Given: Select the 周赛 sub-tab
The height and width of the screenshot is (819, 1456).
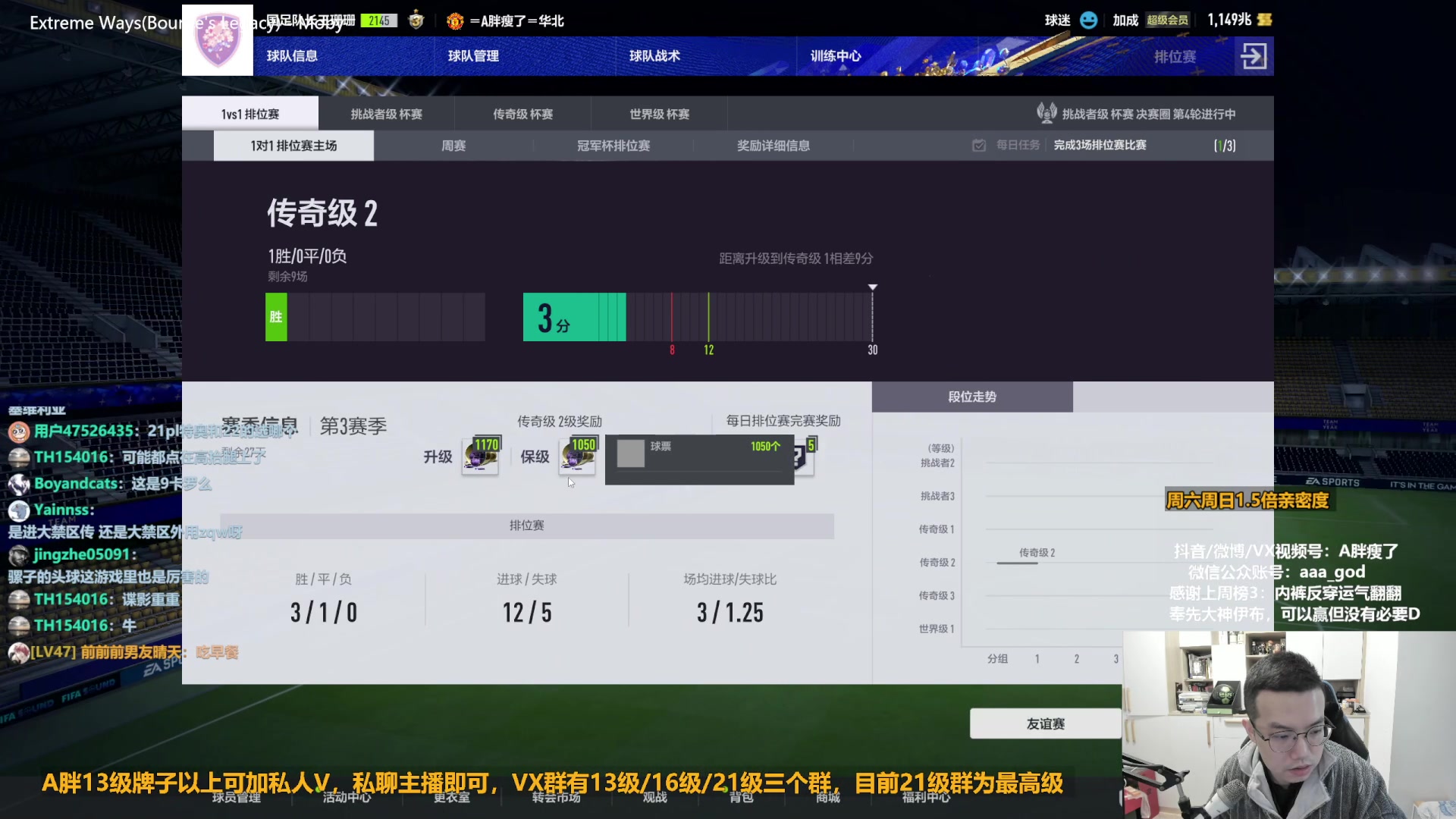Looking at the screenshot, I should [453, 146].
